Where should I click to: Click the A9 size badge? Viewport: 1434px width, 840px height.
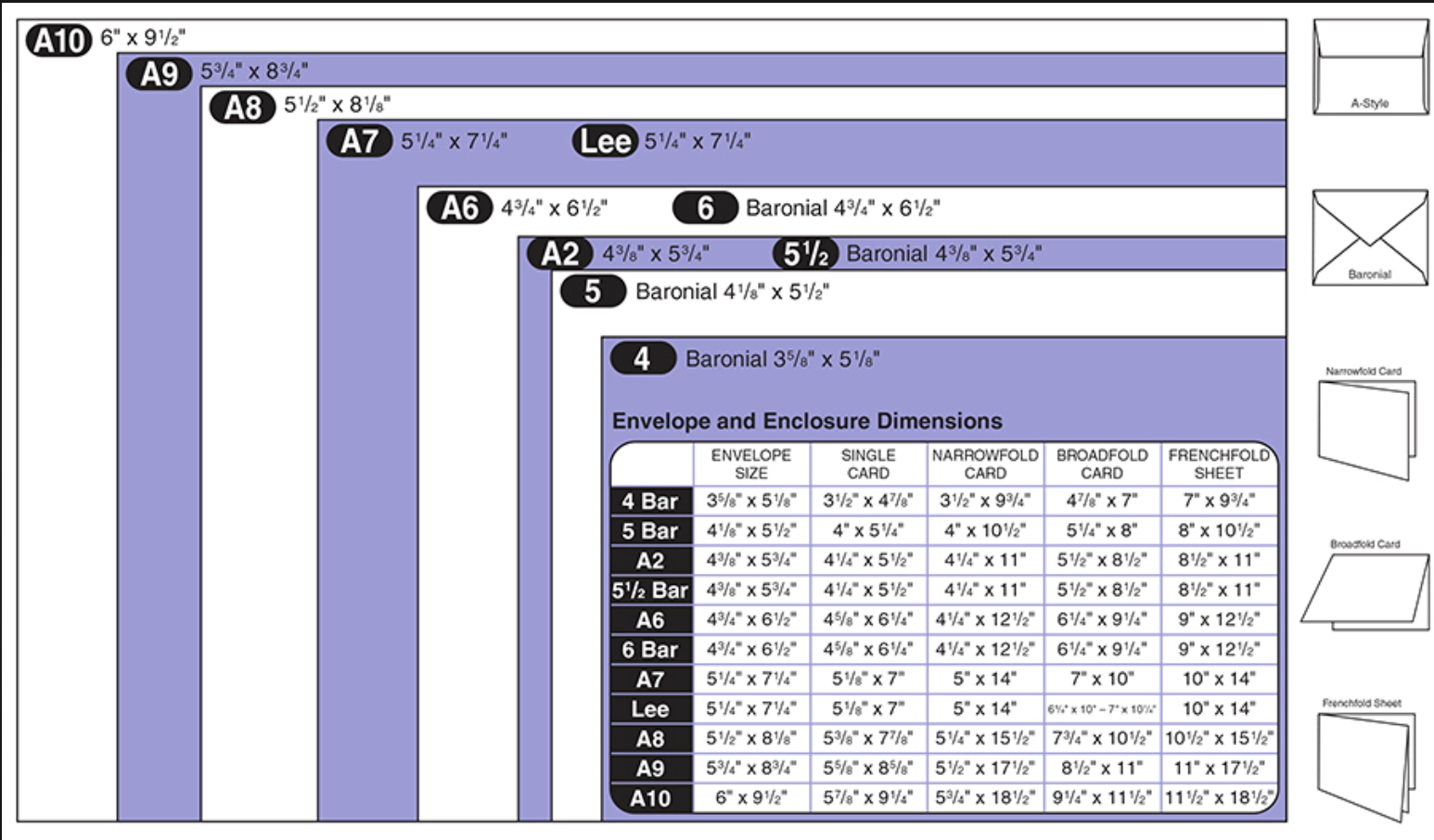tap(159, 73)
